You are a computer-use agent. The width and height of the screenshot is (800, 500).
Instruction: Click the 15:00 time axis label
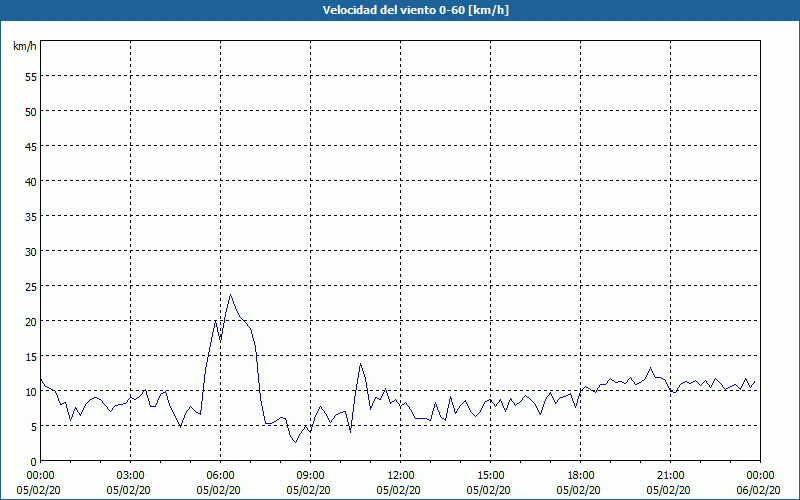coord(490,476)
